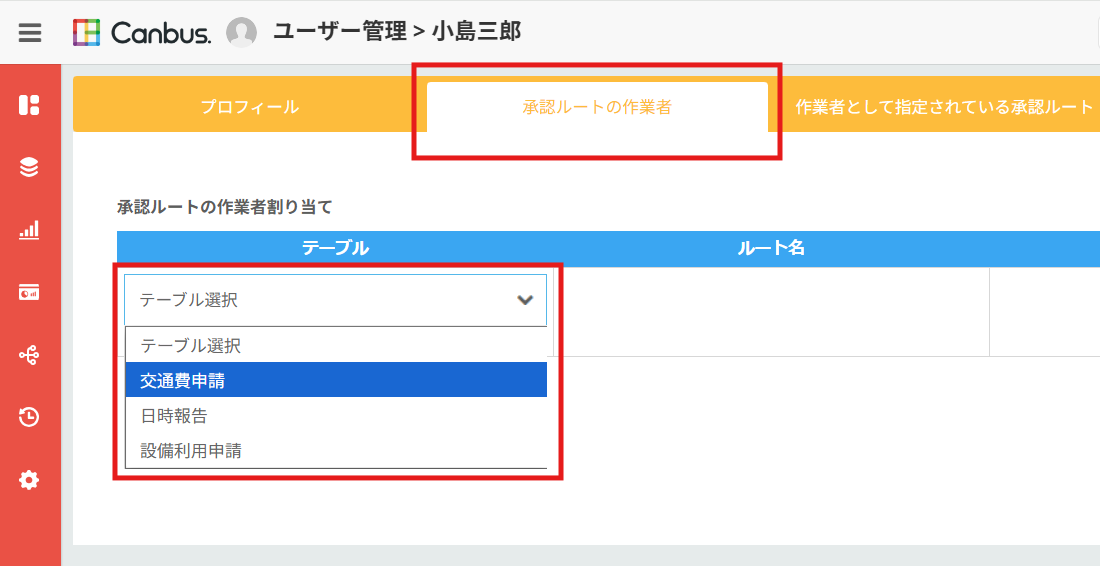Open the settings gear sidebar icon

[29, 480]
